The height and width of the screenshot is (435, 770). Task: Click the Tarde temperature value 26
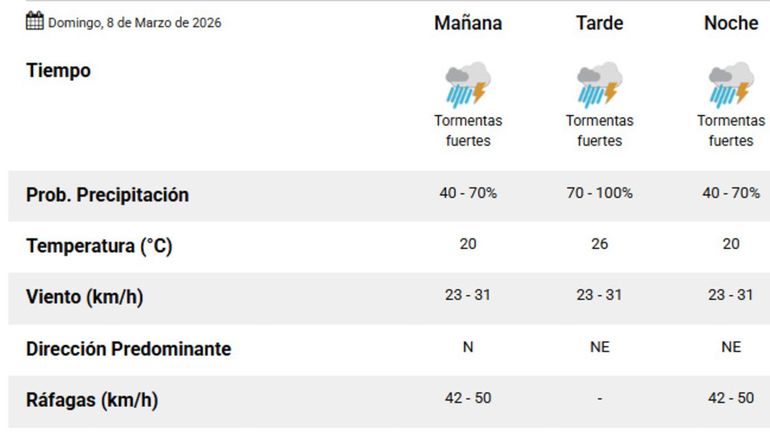599,244
